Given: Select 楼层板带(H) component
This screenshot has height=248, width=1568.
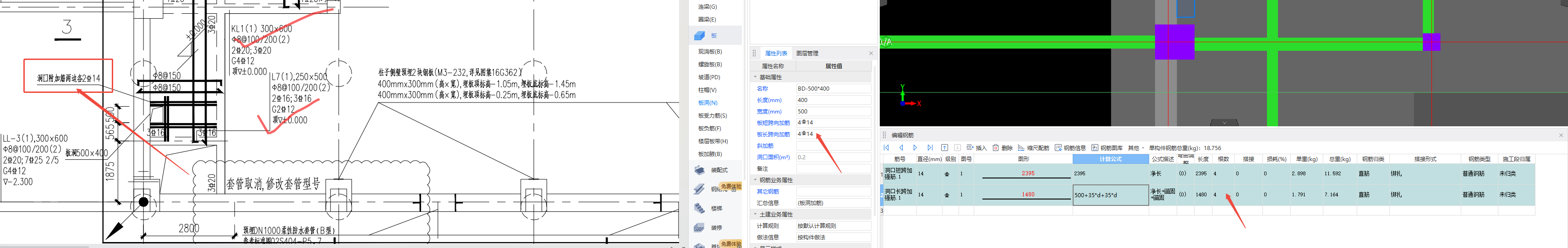Looking at the screenshot, I should 713,141.
